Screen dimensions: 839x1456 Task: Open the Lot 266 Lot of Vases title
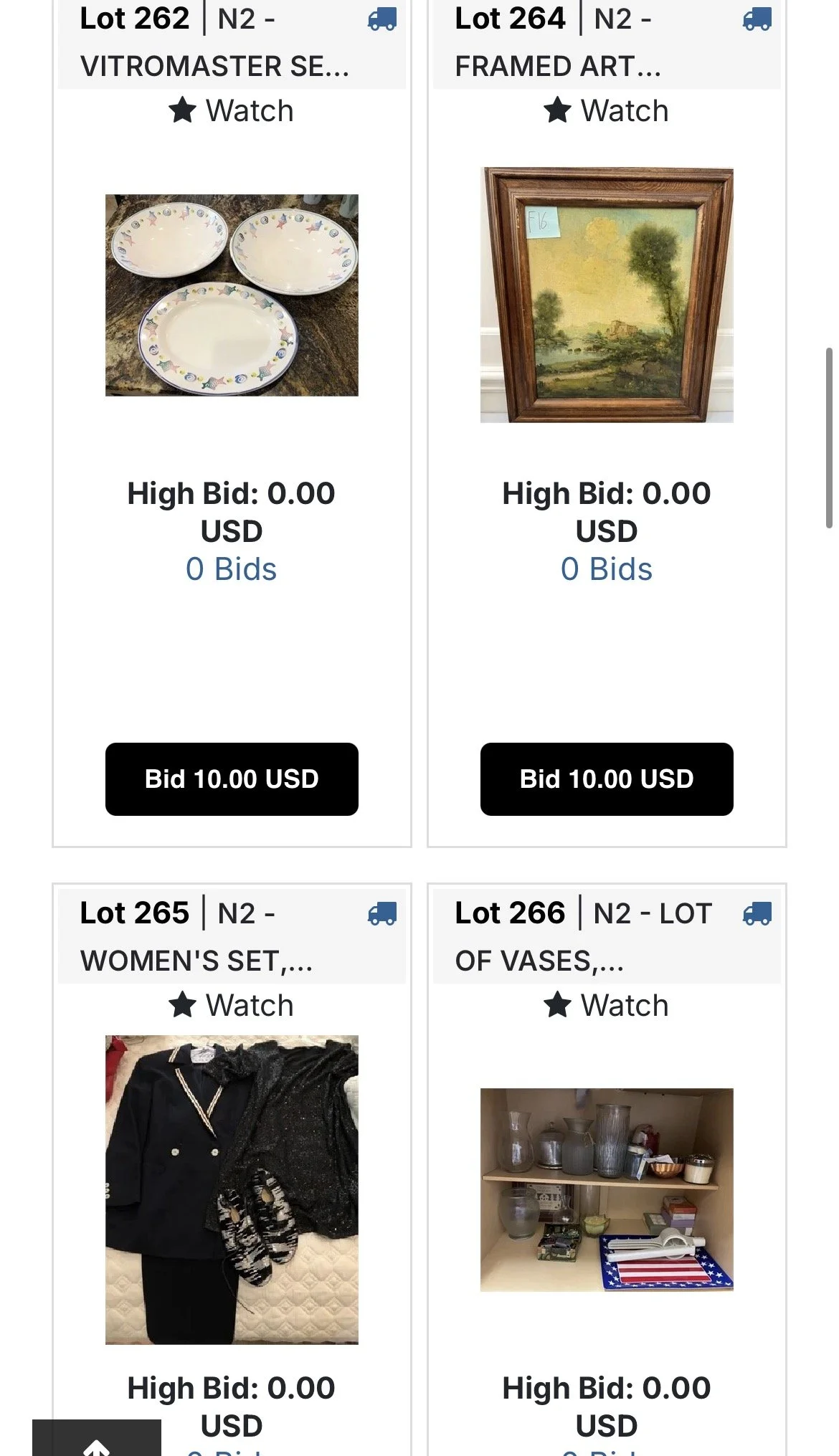click(x=584, y=936)
